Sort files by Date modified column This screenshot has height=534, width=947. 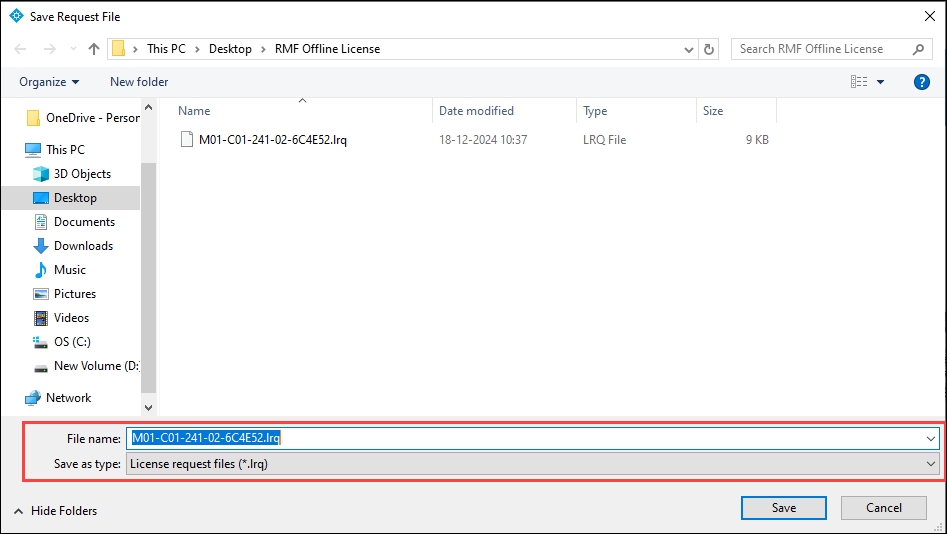point(476,111)
